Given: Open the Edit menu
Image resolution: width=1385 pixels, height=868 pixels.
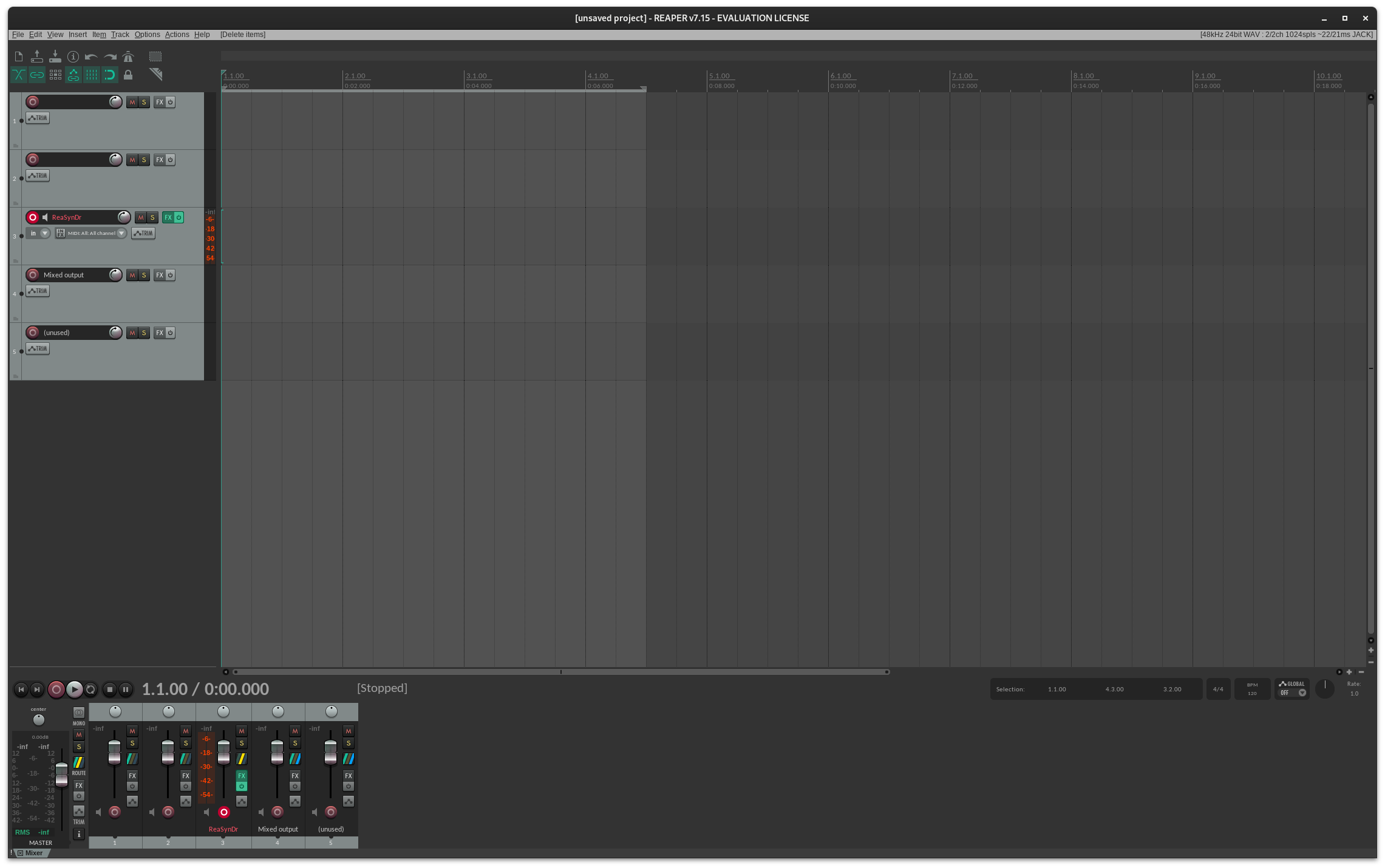Looking at the screenshot, I should point(36,35).
